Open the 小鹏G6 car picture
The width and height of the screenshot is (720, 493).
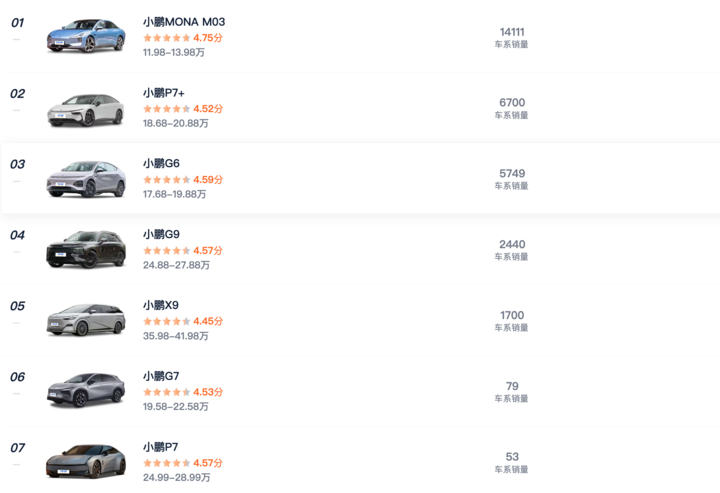coord(86,179)
